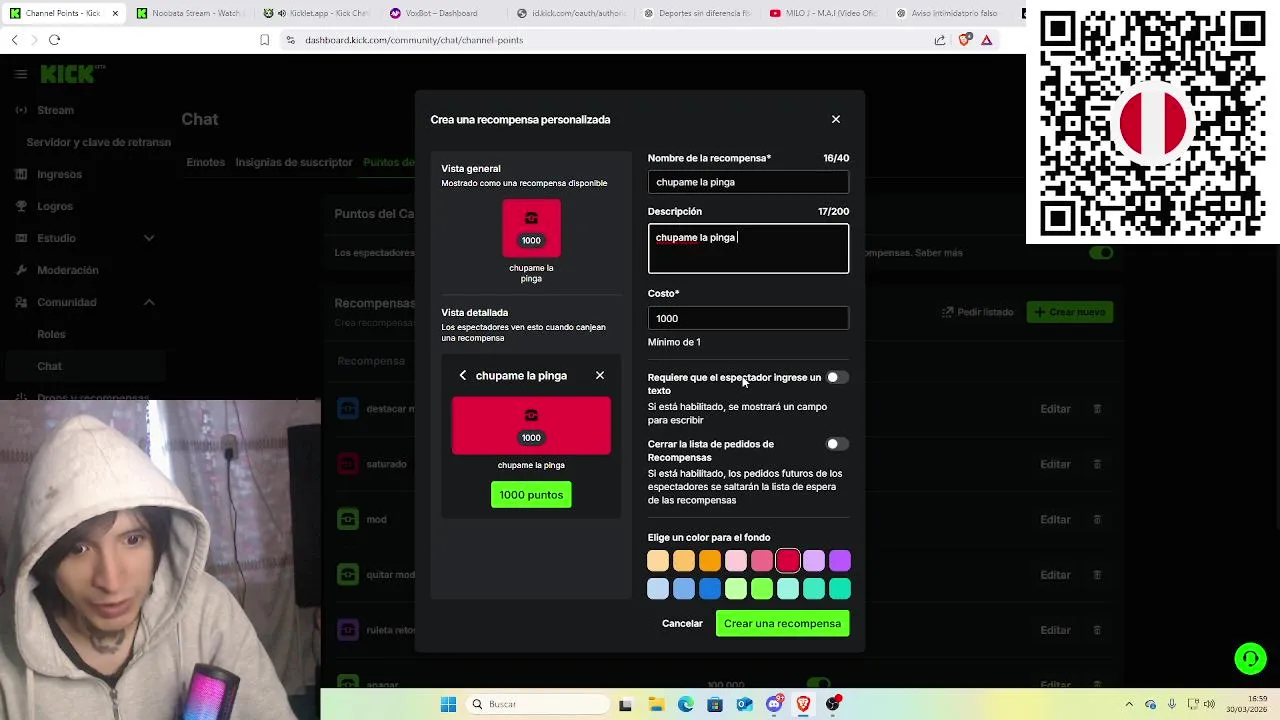Open the share icon in the address bar
Screen dimensions: 1280x720
(x=940, y=40)
